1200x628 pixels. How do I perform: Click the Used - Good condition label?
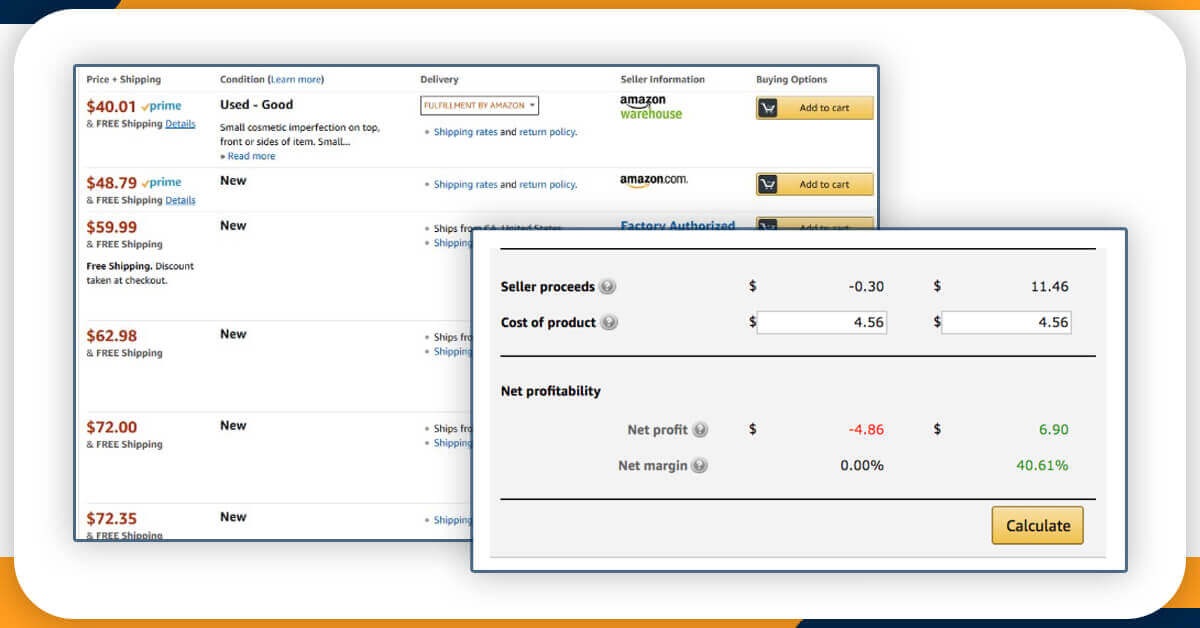click(x=256, y=105)
